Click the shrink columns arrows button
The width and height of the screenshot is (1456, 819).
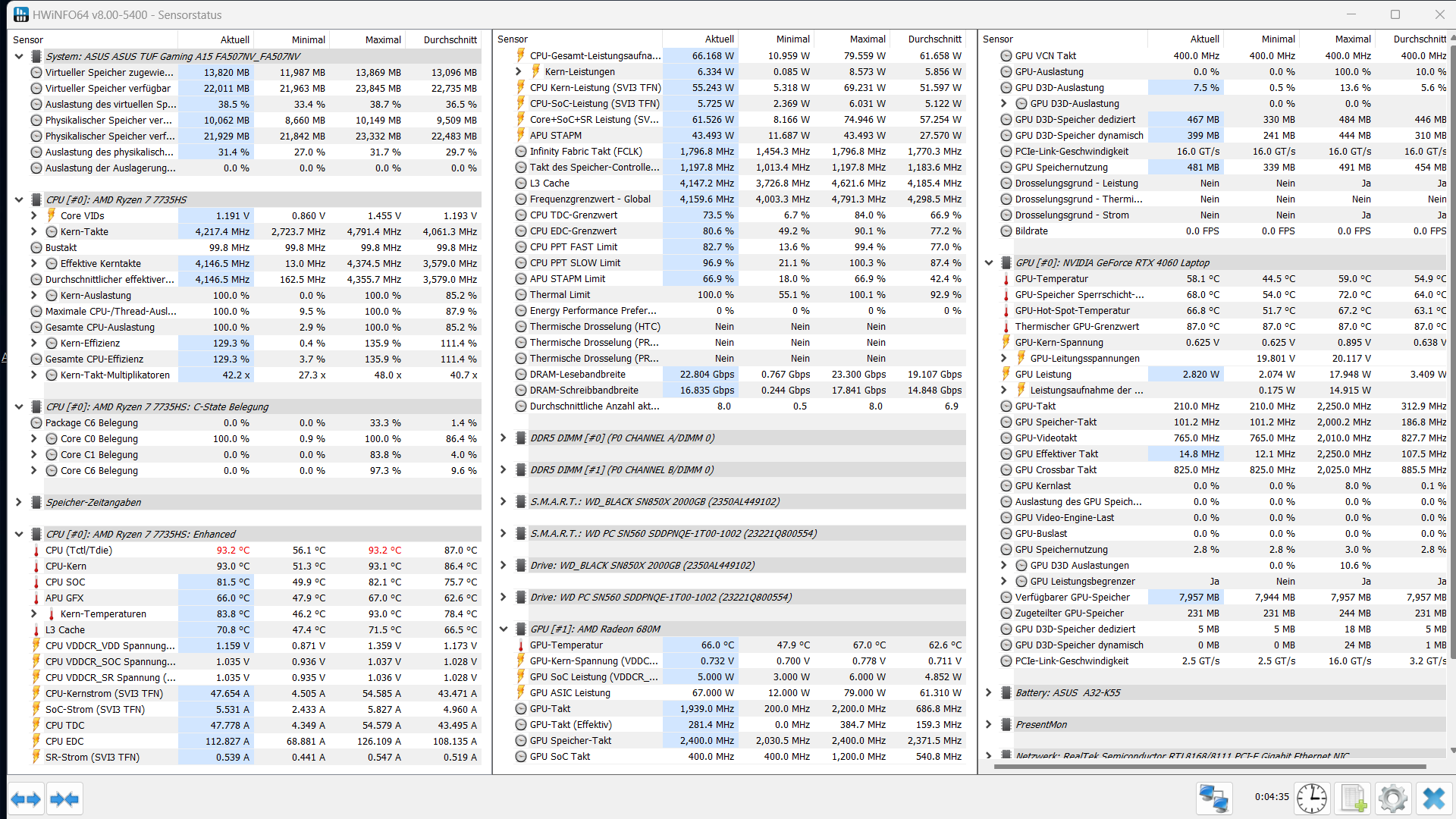click(x=64, y=799)
